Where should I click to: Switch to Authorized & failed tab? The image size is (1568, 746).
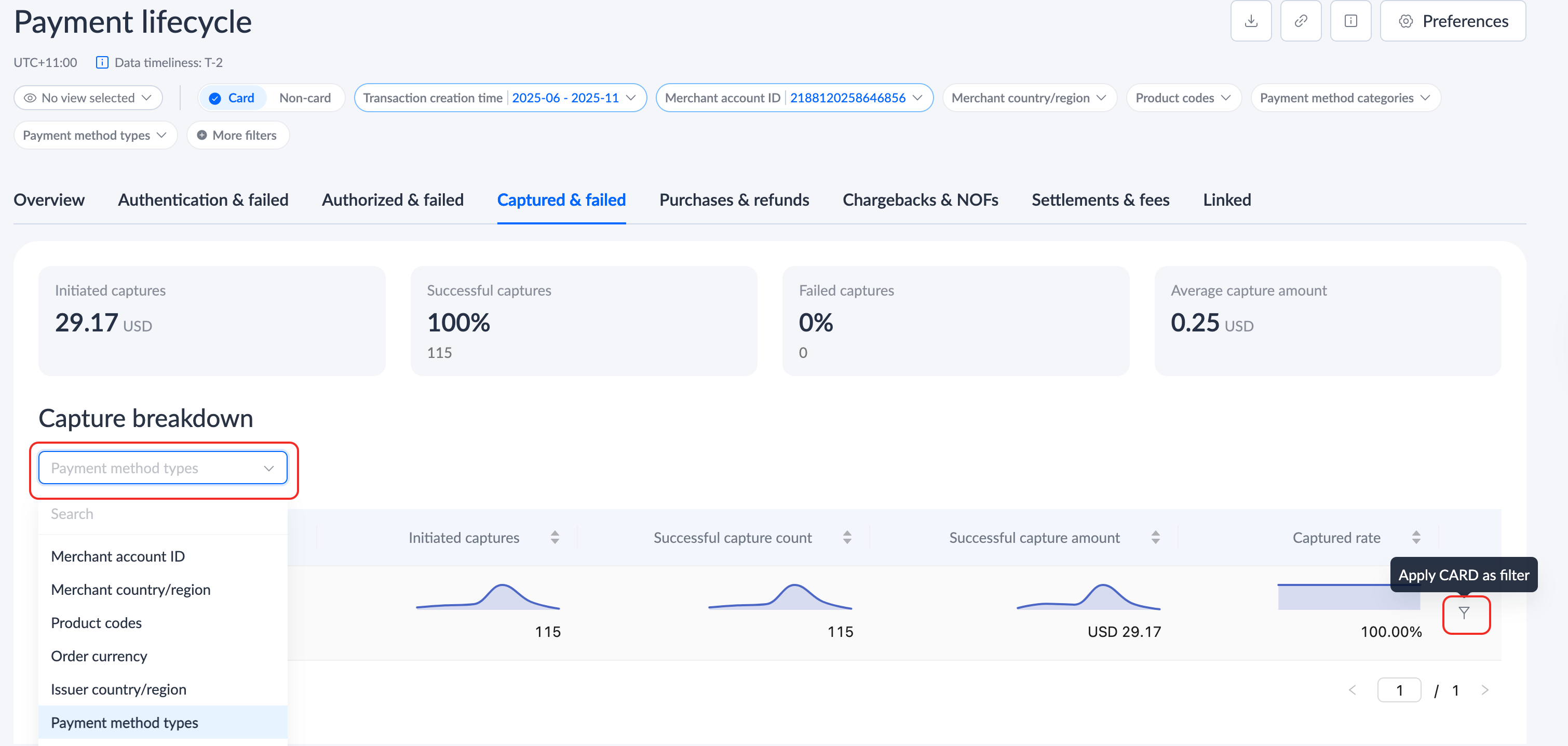coord(393,199)
